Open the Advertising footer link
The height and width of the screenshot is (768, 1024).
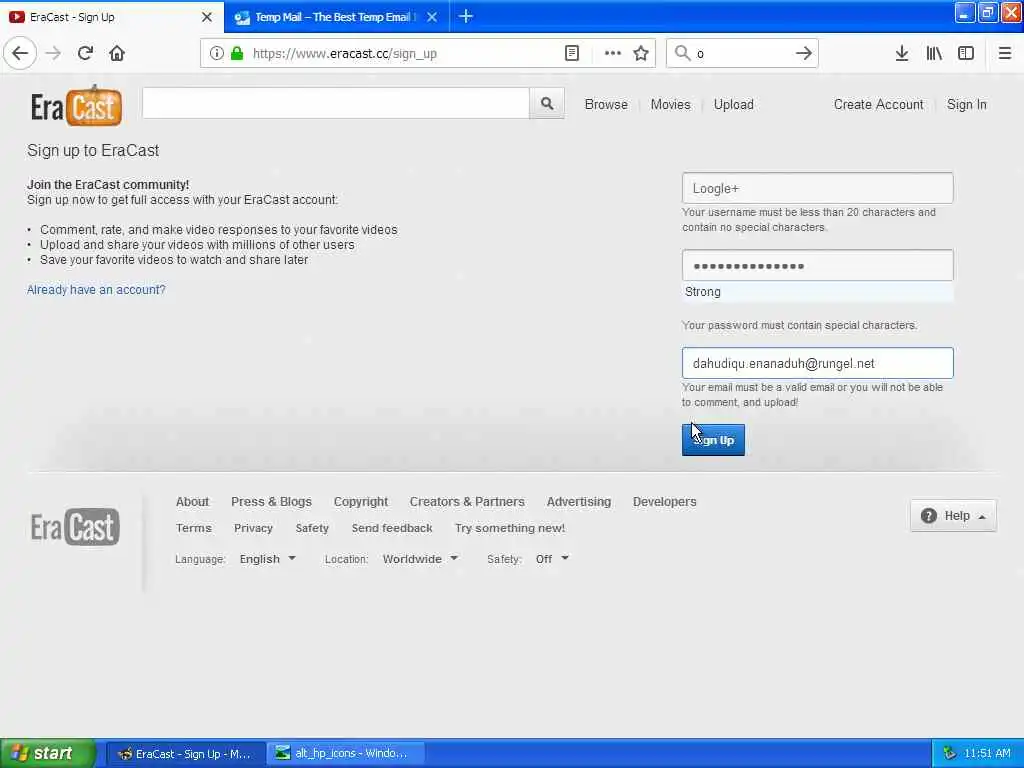point(579,502)
